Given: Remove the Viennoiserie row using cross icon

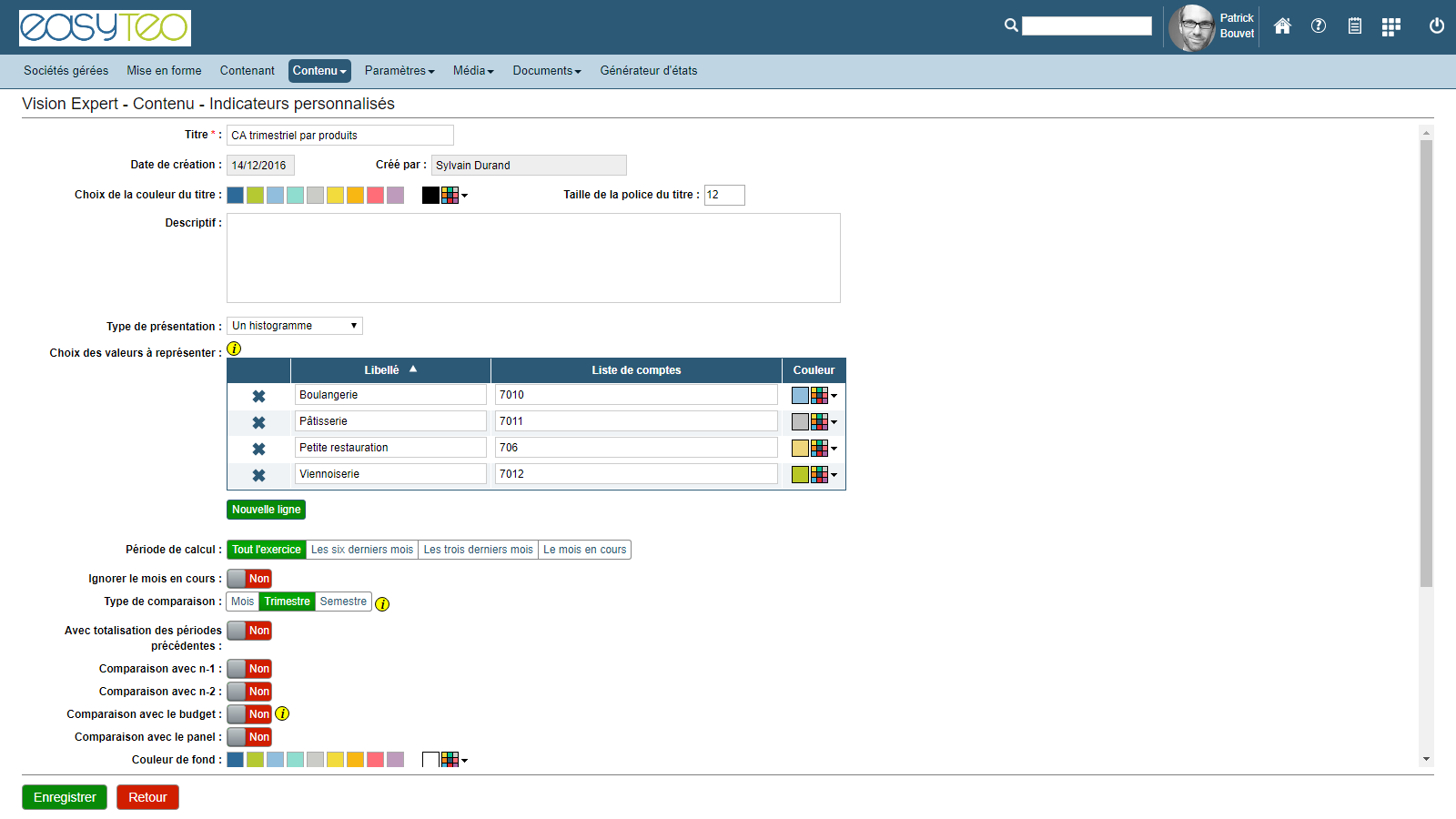Looking at the screenshot, I should coord(258,476).
